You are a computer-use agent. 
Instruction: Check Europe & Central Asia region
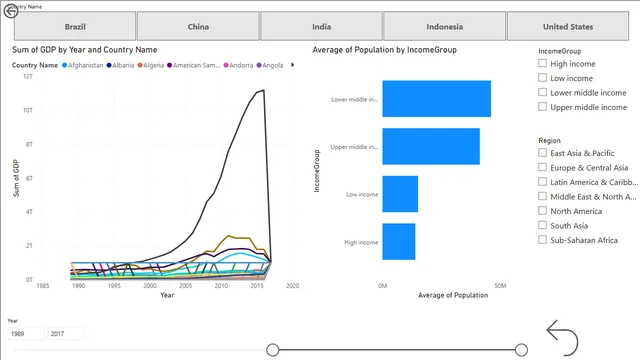coord(542,167)
